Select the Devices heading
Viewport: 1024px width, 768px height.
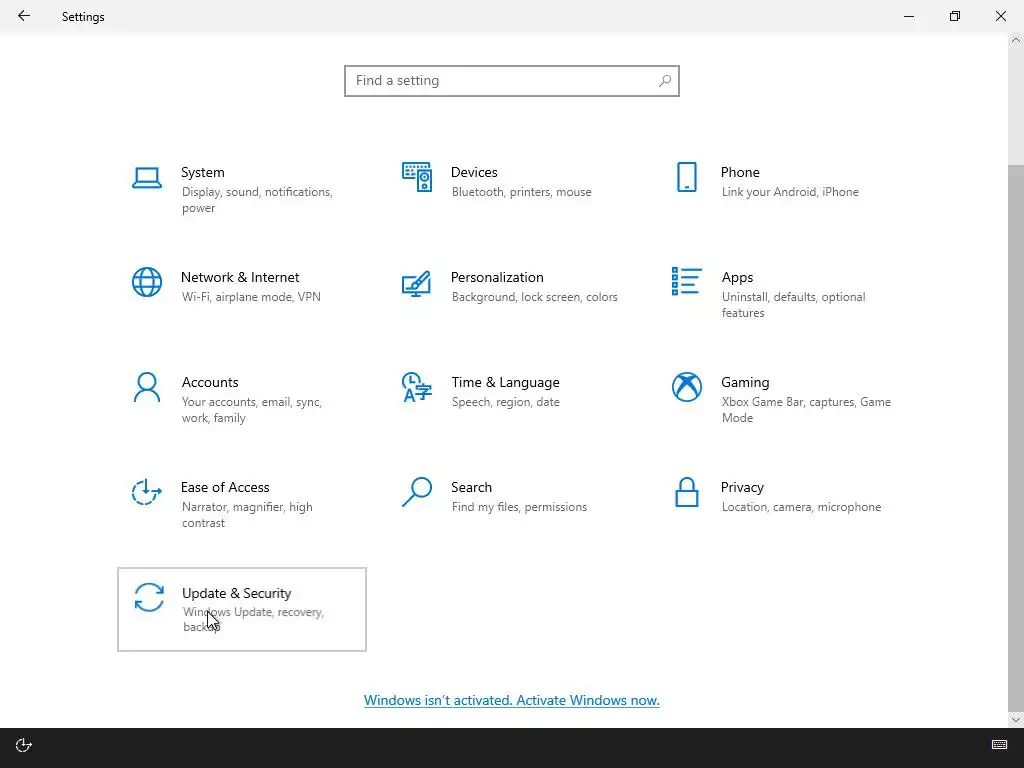tap(474, 172)
